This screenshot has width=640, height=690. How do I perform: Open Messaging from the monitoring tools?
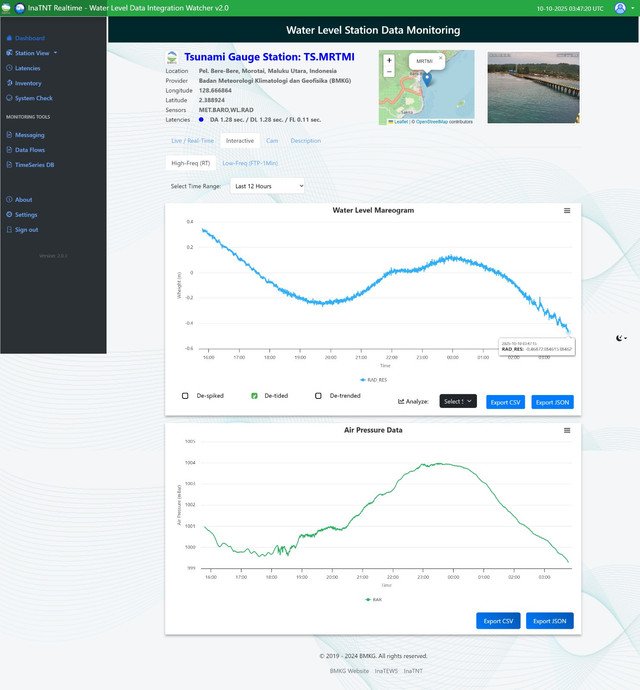[x=9, y=134]
